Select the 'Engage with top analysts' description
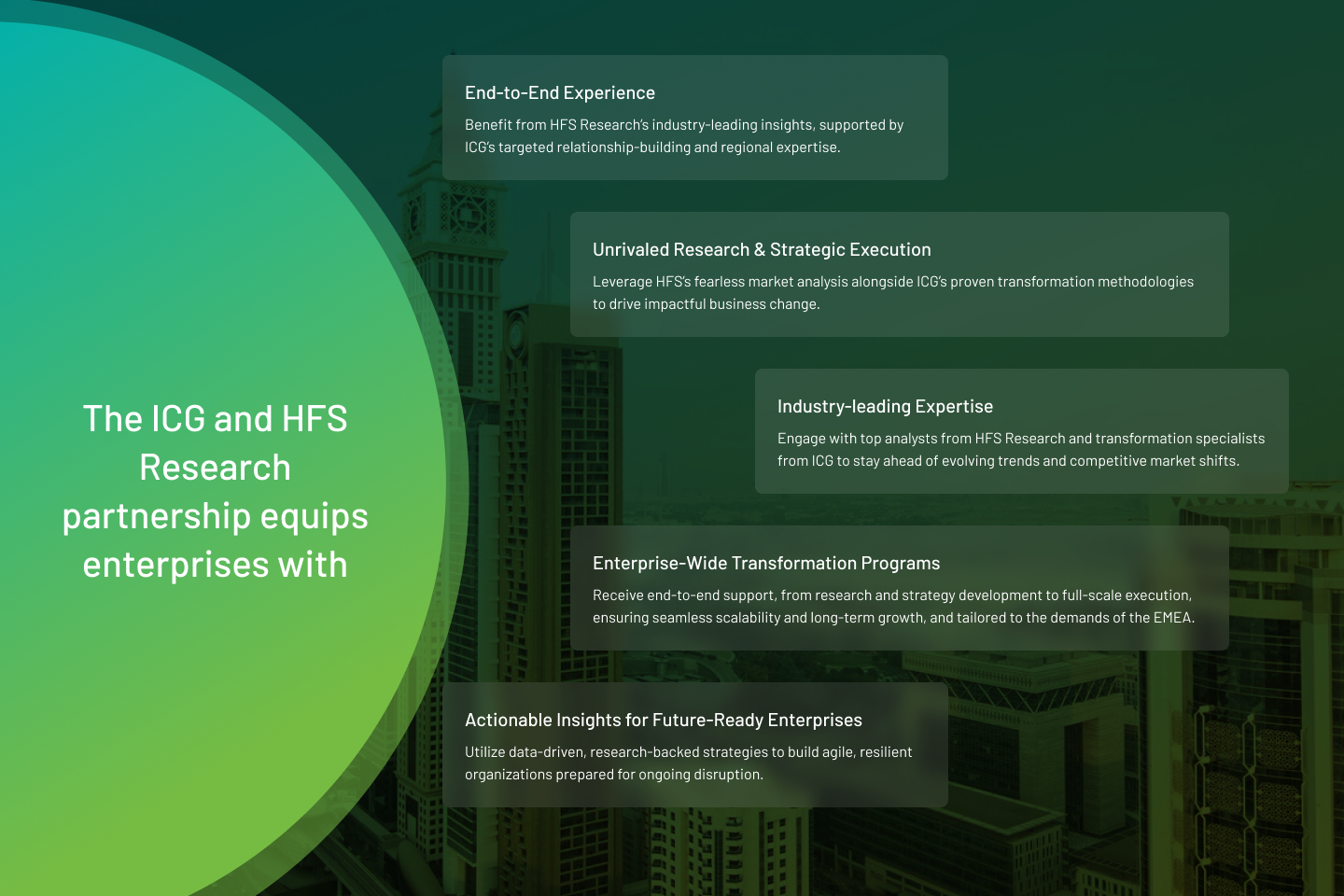 pos(1021,449)
